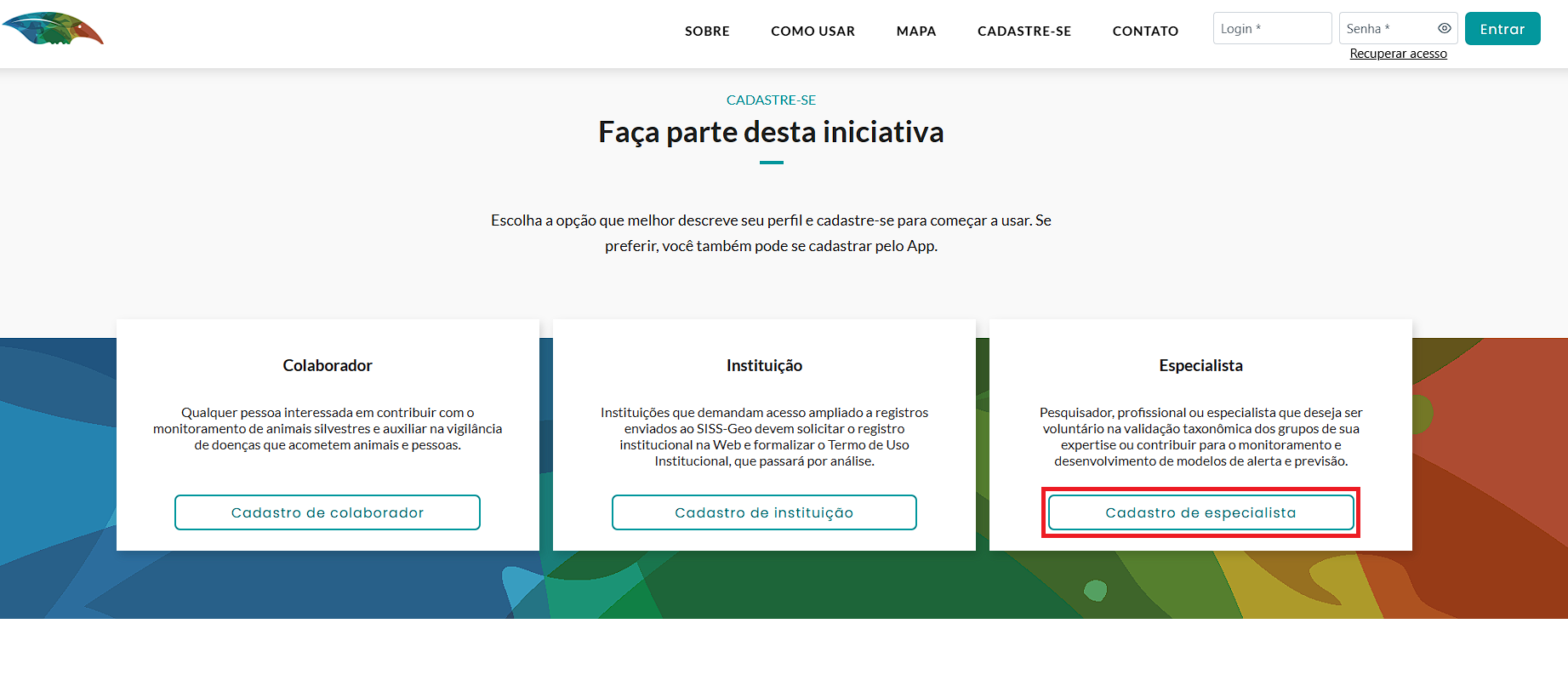Screen dimensions: 1568x675
Task: Toggle password visibility eye icon
Action: [x=1444, y=28]
